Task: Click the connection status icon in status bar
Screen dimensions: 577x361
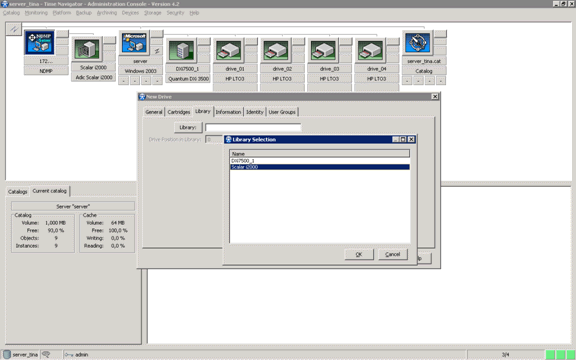Action: [46, 354]
